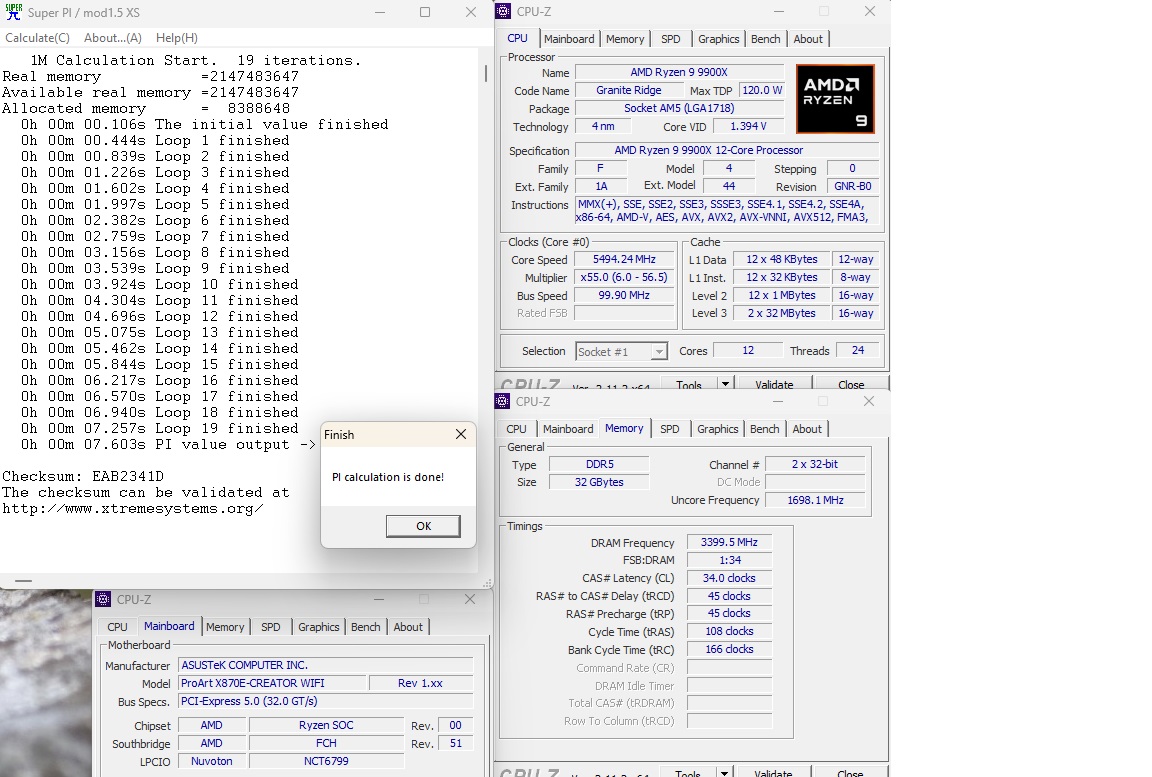Open SPD tab in Mainboard CPU-Z window

270,627
